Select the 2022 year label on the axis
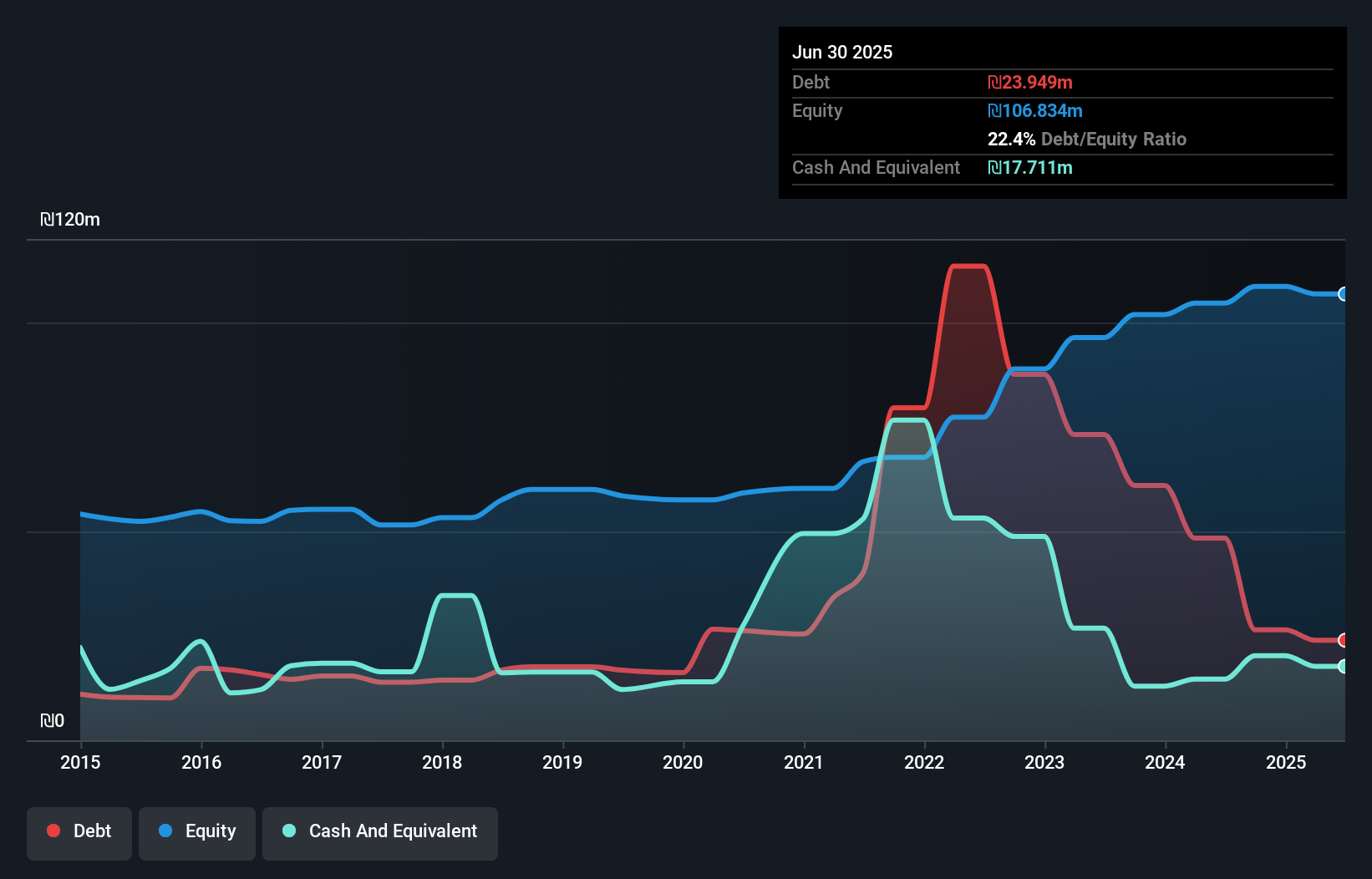This screenshot has width=1372, height=879. tap(924, 762)
